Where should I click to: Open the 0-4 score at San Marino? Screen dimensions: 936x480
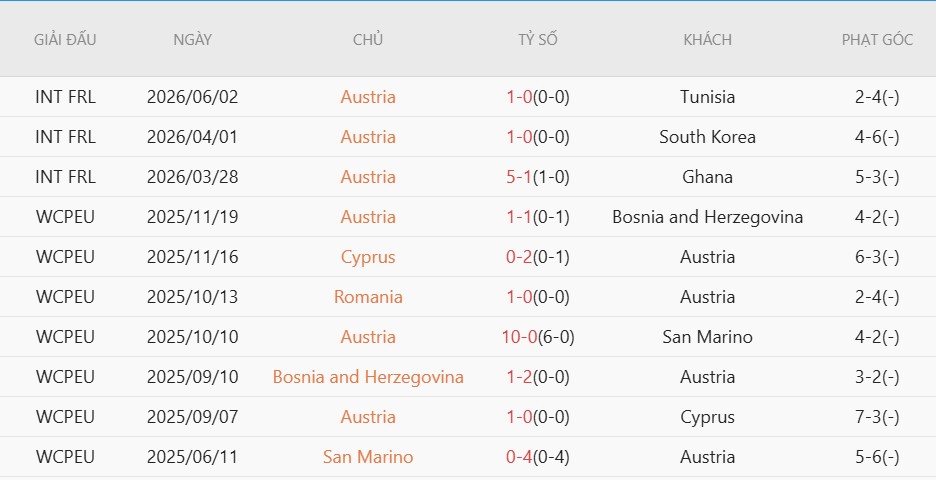coord(519,457)
